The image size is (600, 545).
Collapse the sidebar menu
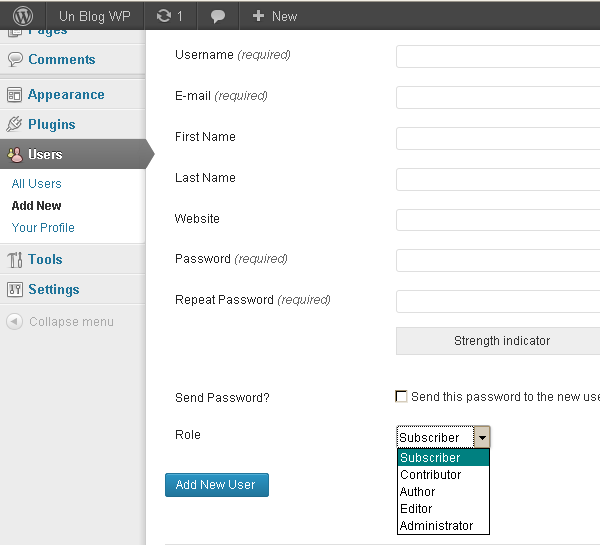point(60,322)
